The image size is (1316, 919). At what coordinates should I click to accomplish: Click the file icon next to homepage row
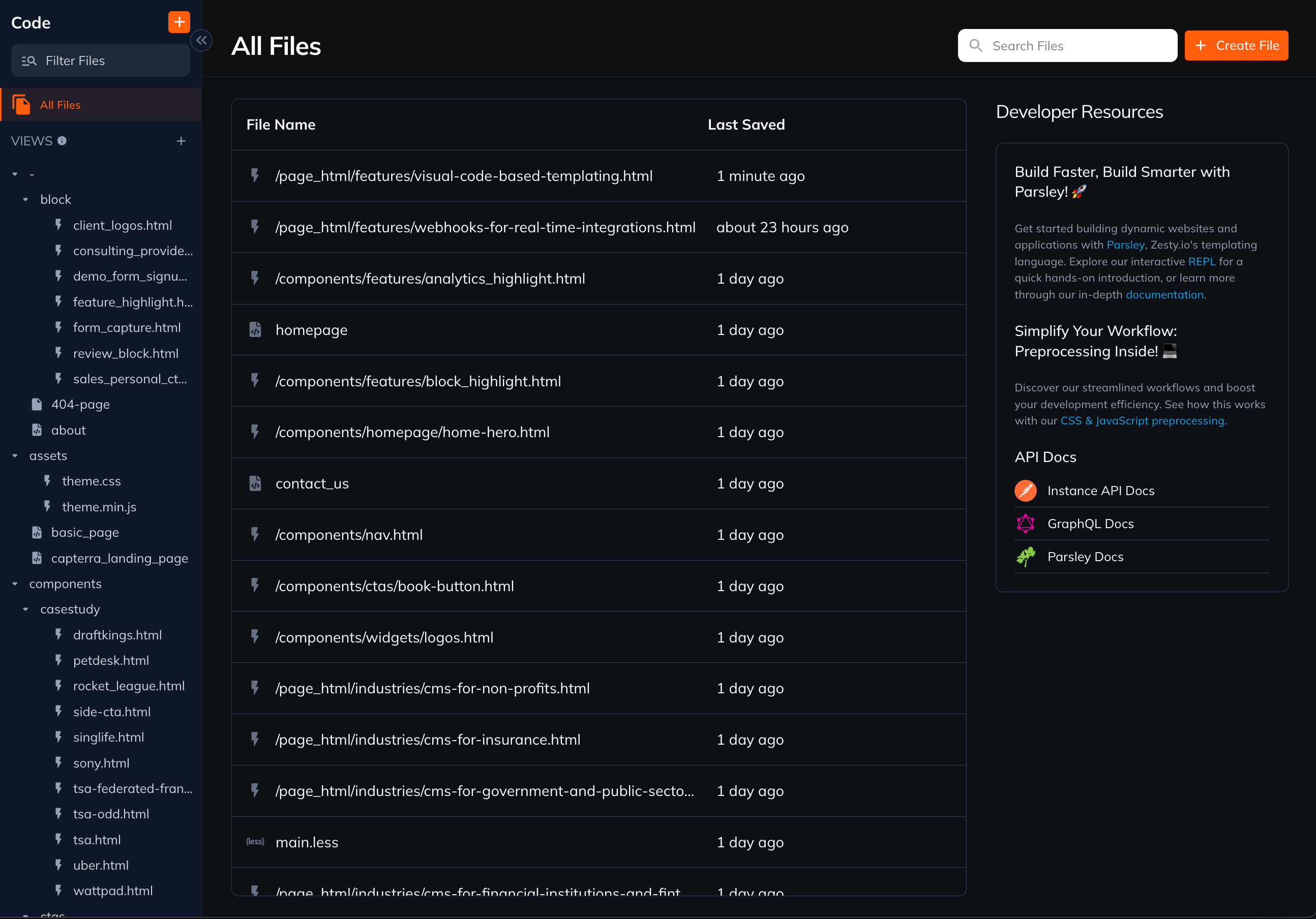255,329
